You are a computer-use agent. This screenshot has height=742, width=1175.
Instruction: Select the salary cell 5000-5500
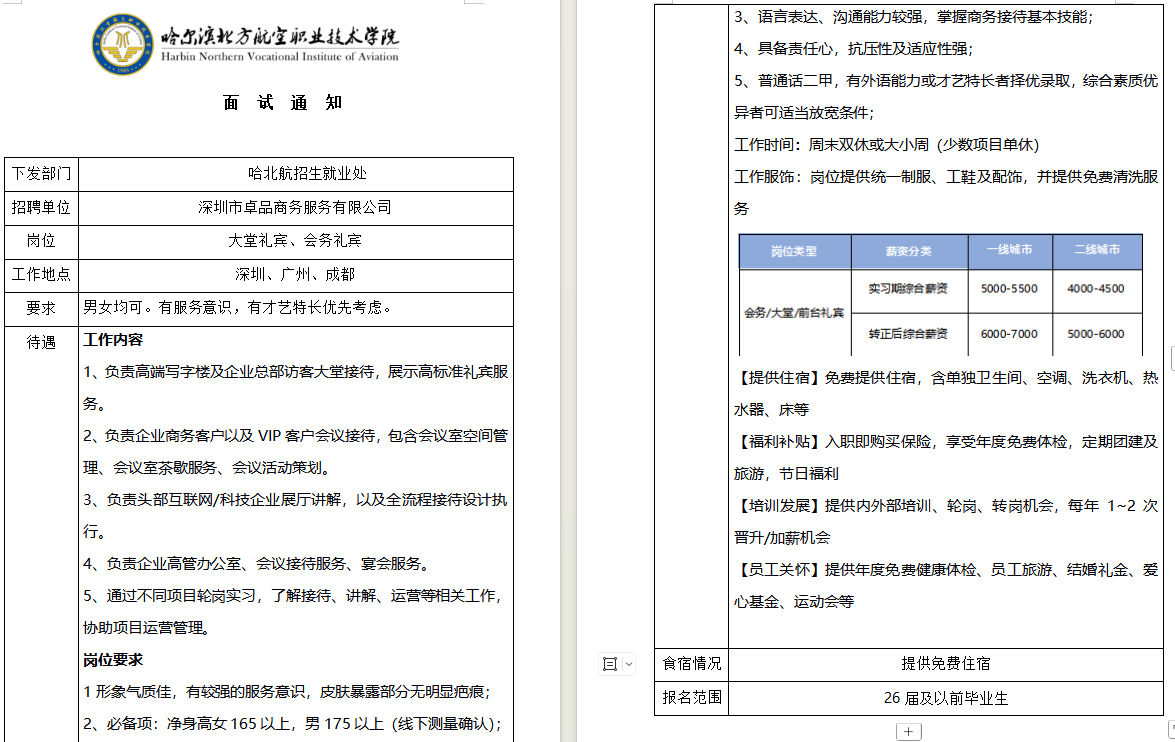1010,291
